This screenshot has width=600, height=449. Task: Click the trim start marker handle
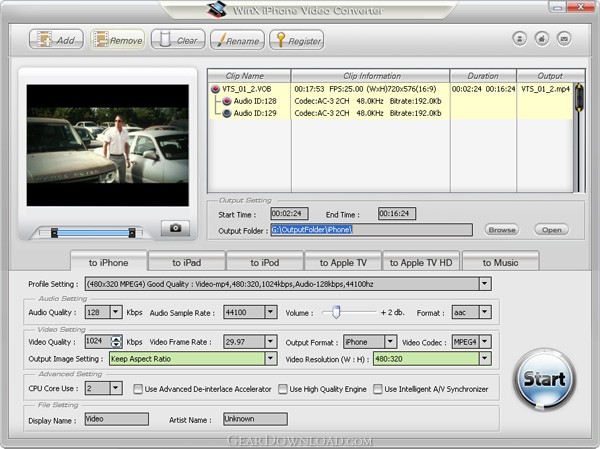coord(54,232)
